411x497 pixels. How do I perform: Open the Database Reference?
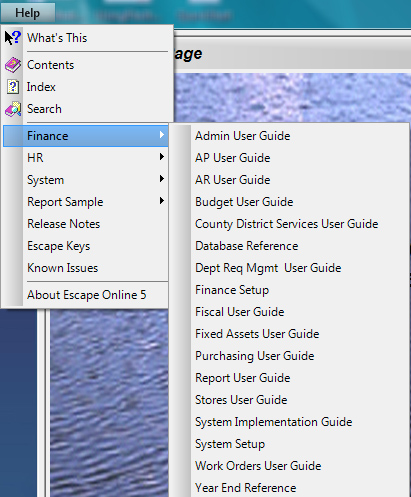[290, 246]
